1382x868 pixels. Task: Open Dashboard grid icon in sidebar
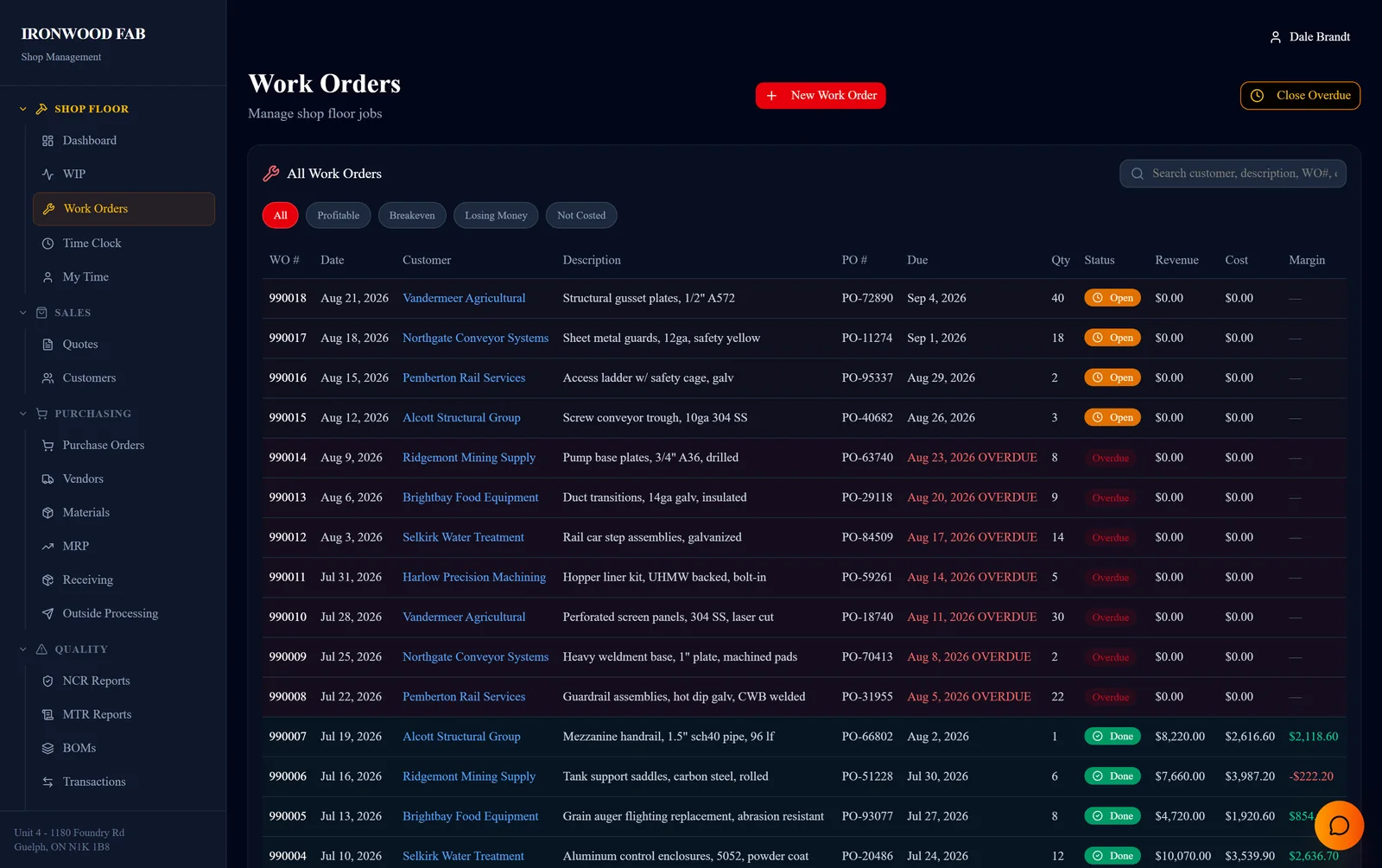click(x=48, y=141)
